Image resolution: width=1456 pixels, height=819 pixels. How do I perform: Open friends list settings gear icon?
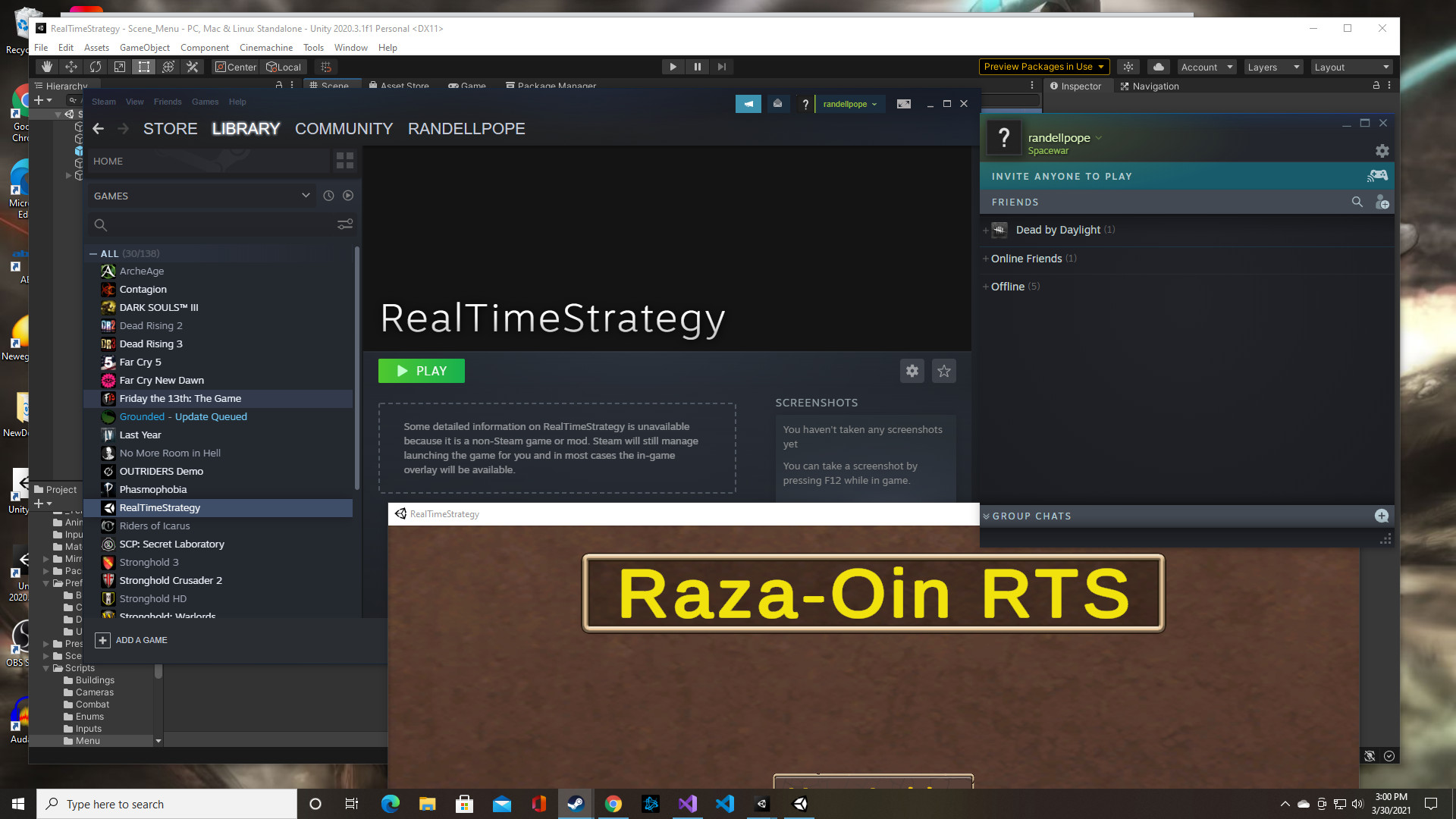click(x=1382, y=151)
